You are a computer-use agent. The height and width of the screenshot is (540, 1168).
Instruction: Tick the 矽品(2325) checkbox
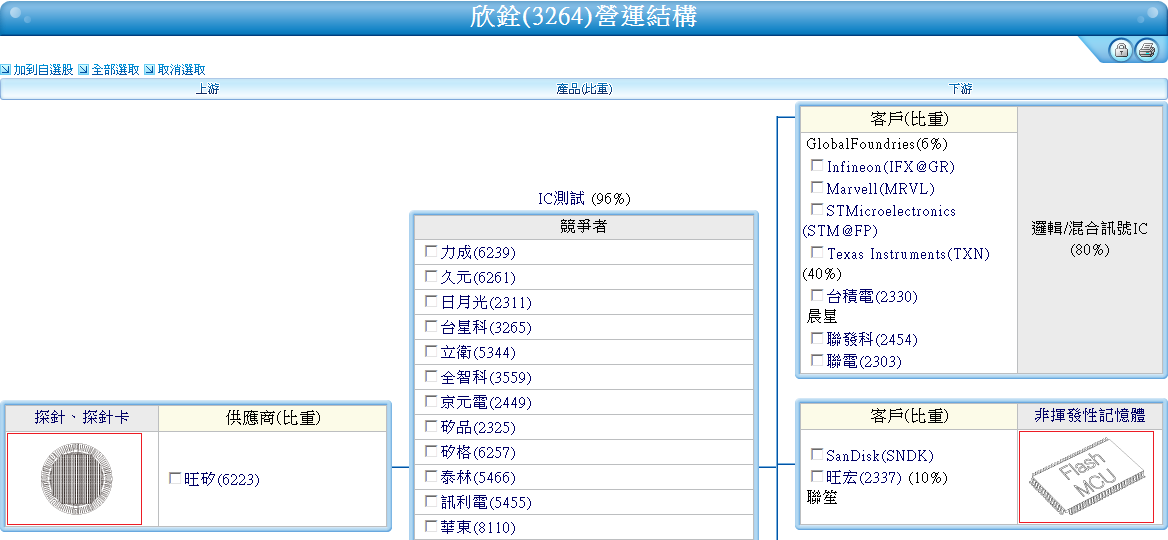tap(431, 427)
